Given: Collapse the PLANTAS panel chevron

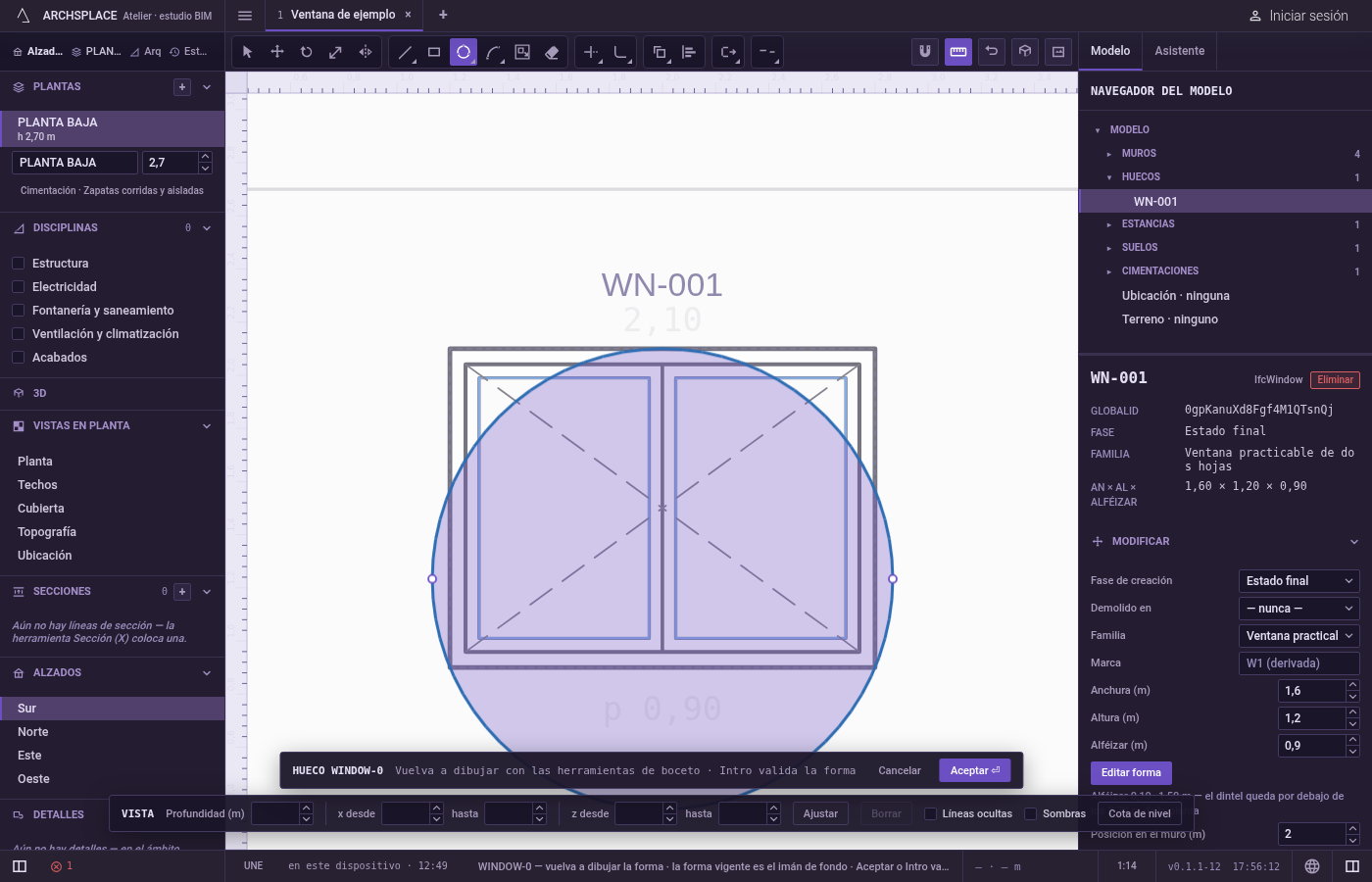Looking at the screenshot, I should 207,87.
